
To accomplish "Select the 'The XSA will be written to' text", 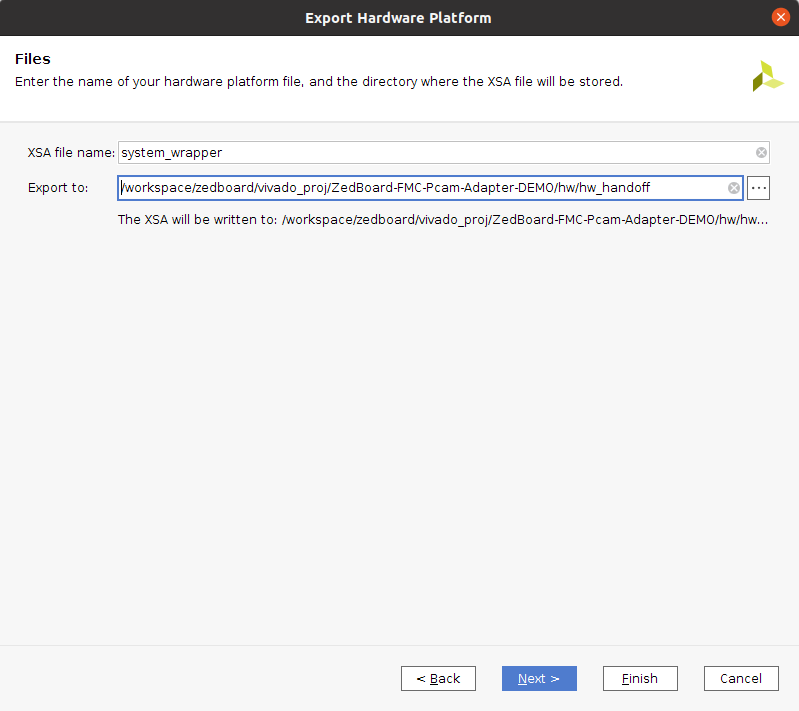I will pos(443,220).
